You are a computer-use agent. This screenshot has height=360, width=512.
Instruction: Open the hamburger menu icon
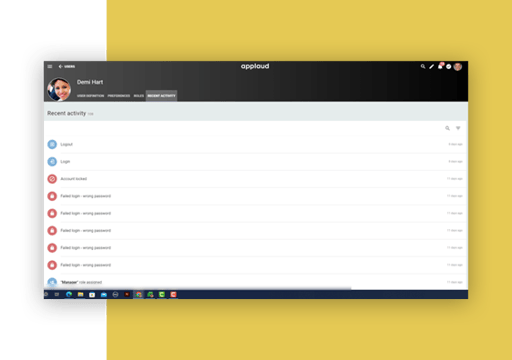[50, 67]
